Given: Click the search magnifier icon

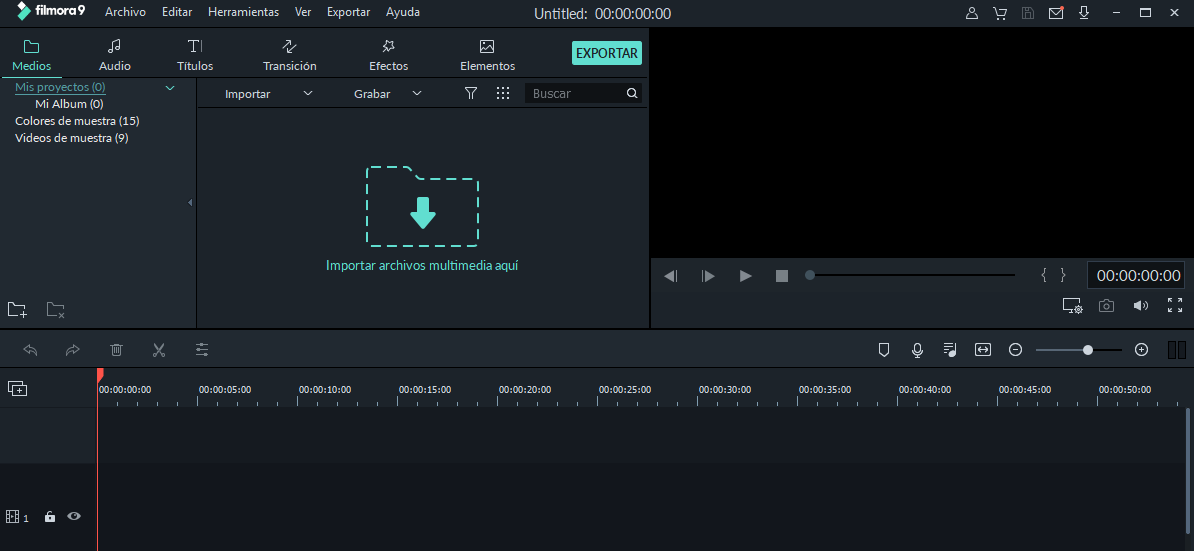Looking at the screenshot, I should [632, 94].
